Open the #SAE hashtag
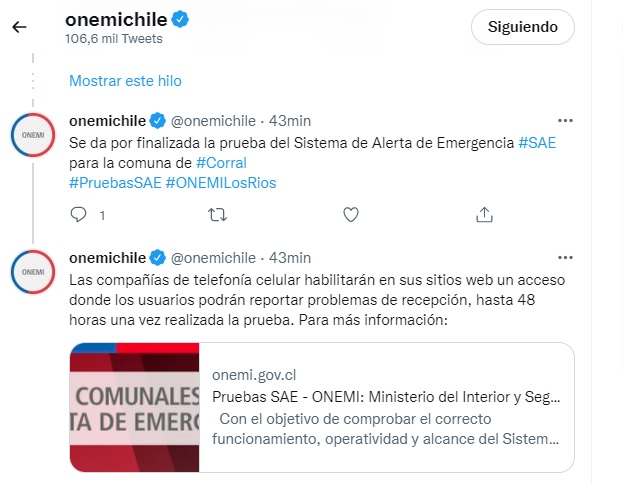This screenshot has height=484, width=623. tap(537, 143)
